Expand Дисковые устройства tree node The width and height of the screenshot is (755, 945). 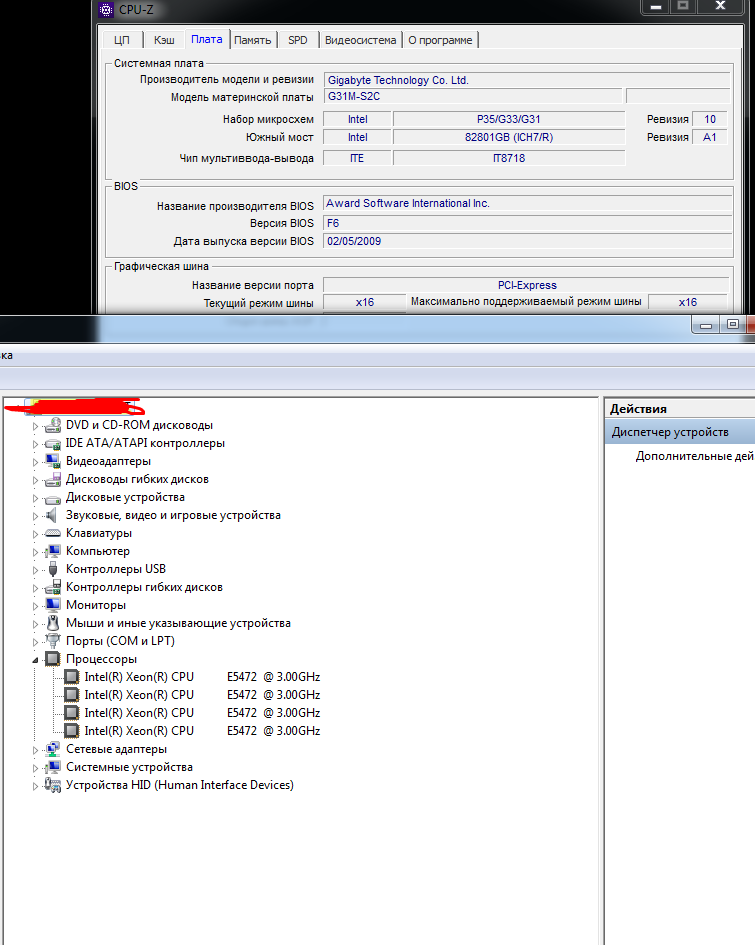[35, 498]
